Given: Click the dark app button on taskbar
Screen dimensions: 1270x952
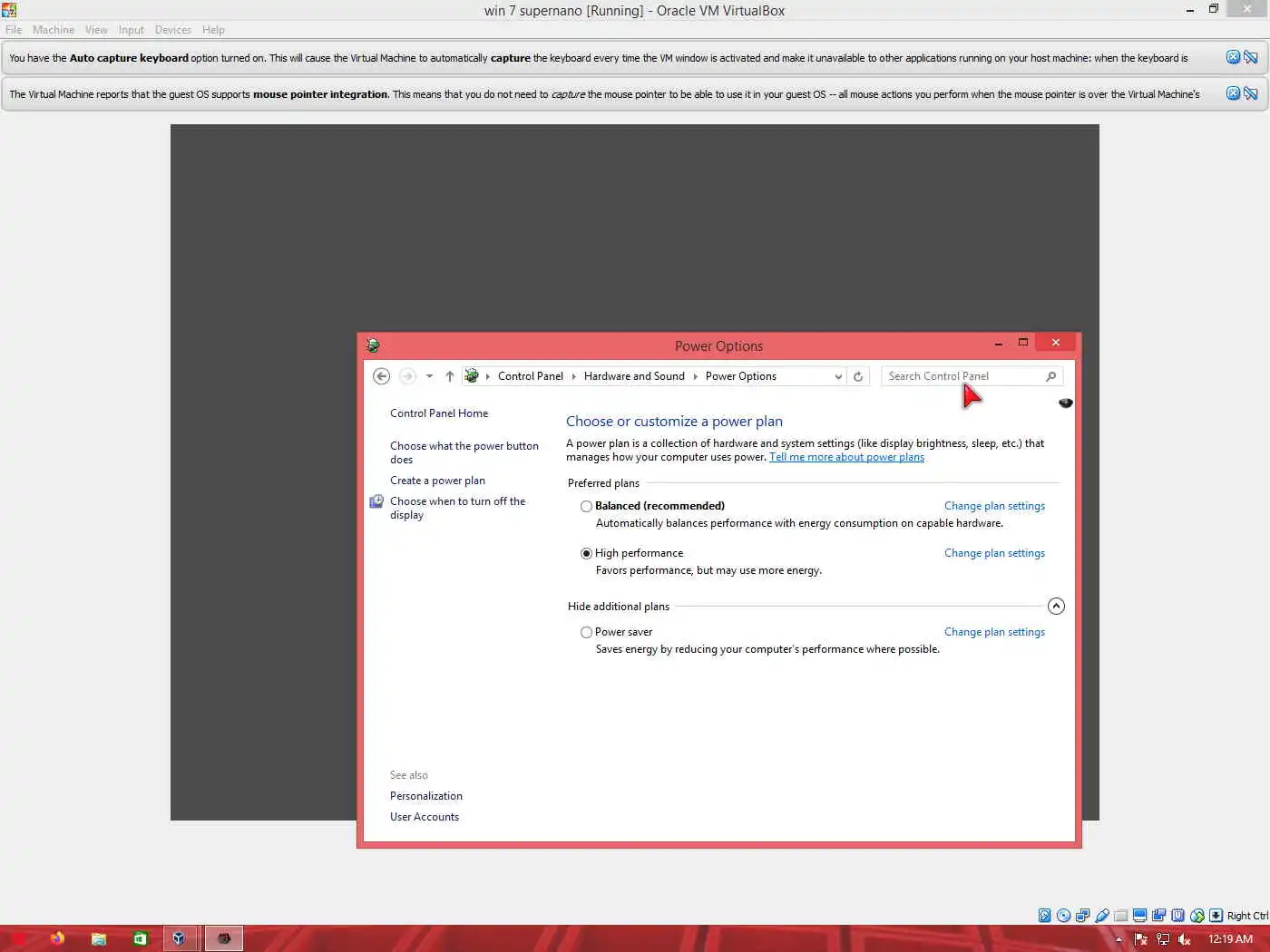Looking at the screenshot, I should (x=223, y=938).
